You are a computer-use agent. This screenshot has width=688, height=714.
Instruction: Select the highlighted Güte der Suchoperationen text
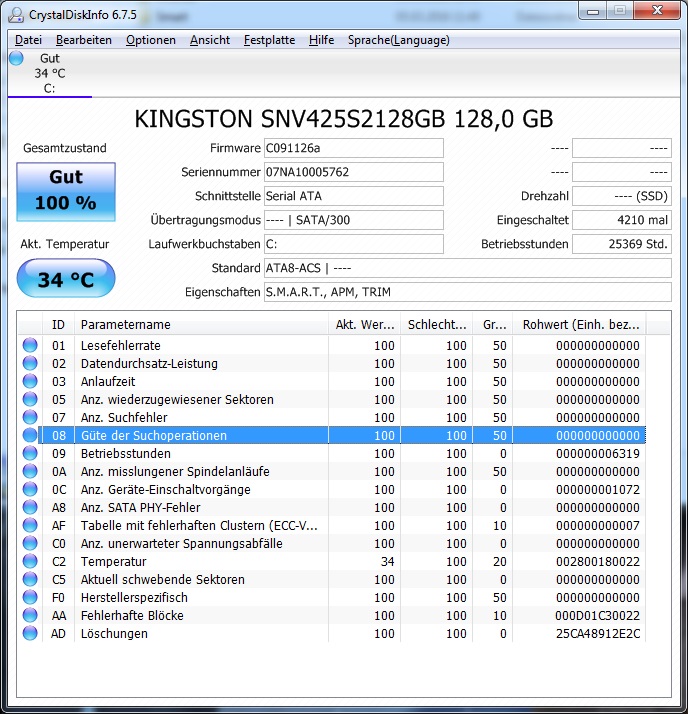(154, 436)
